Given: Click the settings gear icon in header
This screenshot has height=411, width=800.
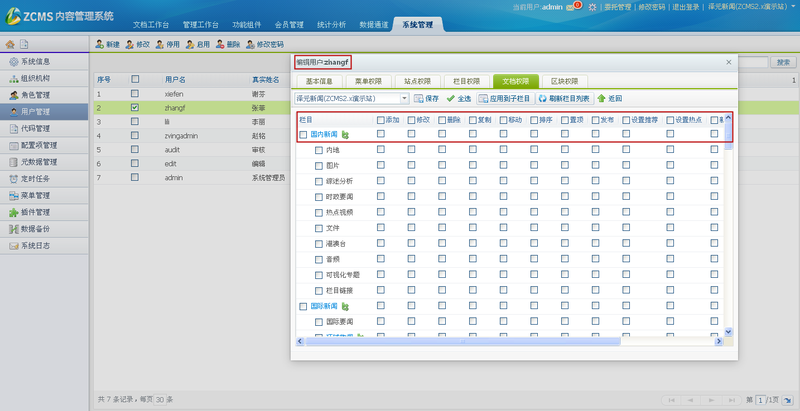Looking at the screenshot, I should coord(593,7).
